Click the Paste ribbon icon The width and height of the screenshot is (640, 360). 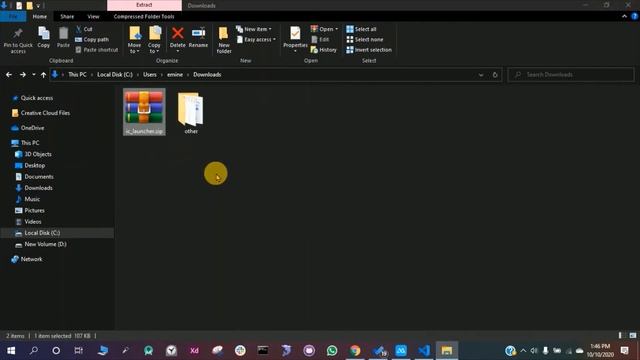pos(63,38)
